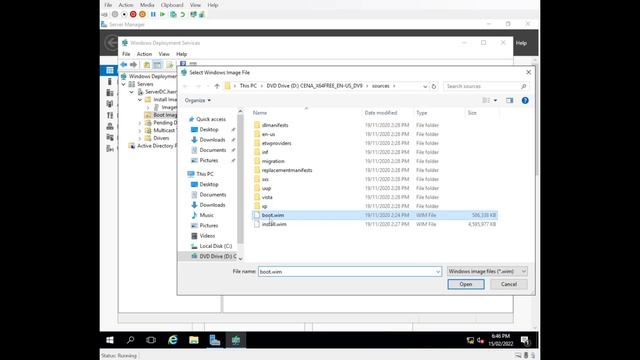This screenshot has height=360, width=640.
Task: Click the Pause button in VM toolbar
Action: tap(153, 14)
